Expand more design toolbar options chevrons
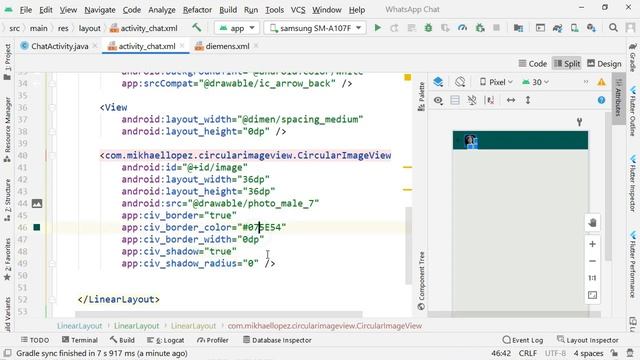 click(586, 82)
